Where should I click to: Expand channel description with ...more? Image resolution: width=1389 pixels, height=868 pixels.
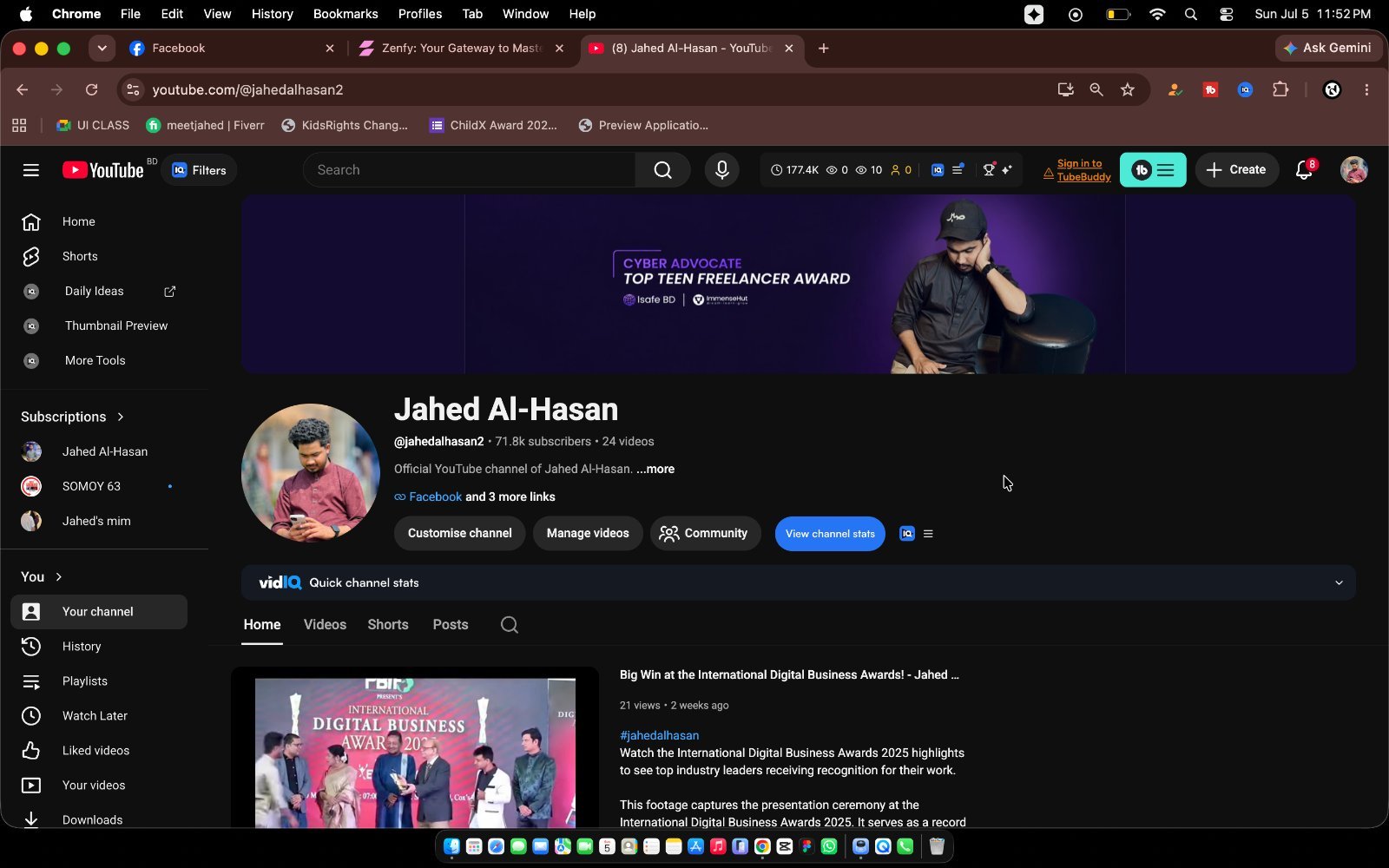pos(655,469)
